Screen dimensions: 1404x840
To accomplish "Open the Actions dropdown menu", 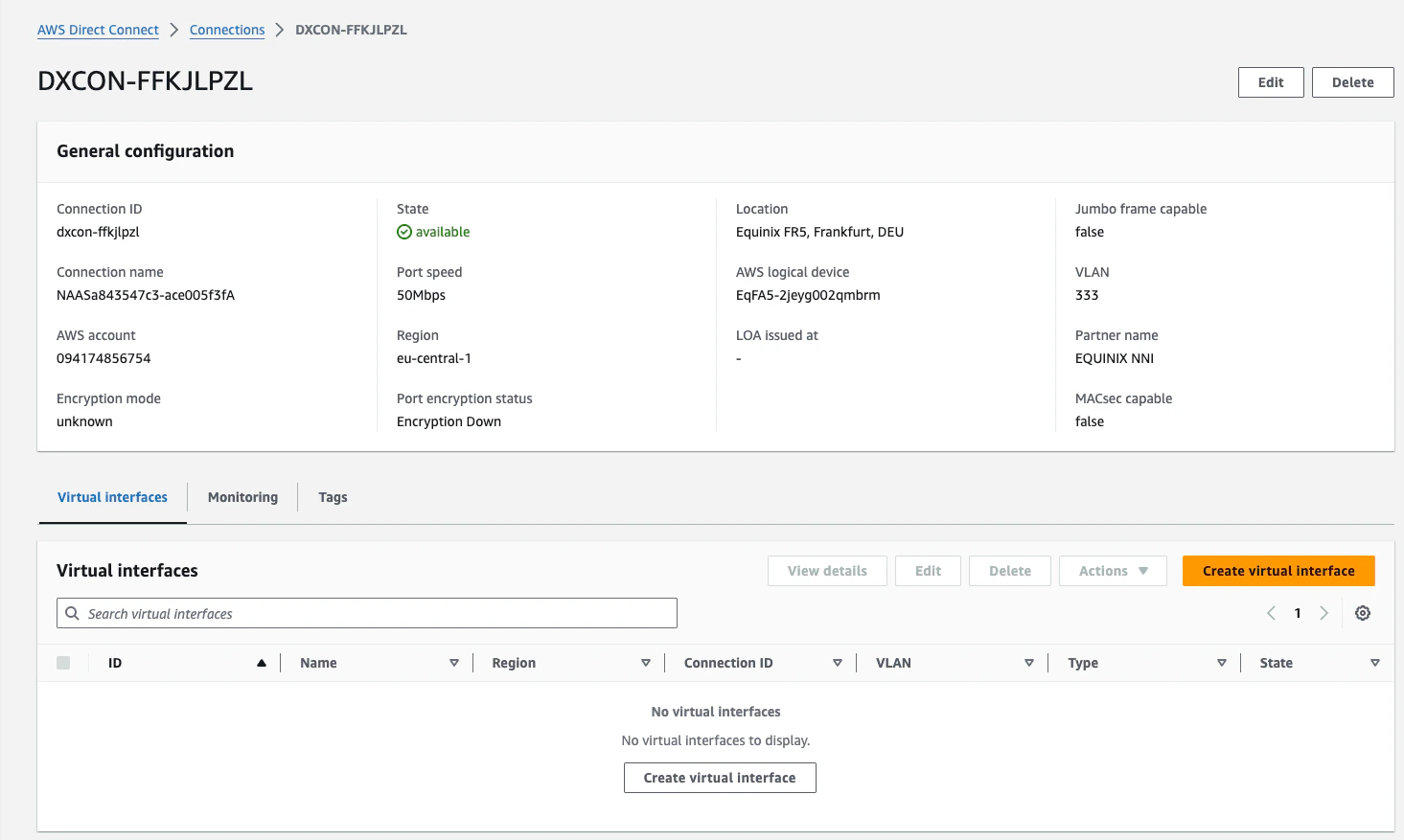I will (x=1113, y=570).
